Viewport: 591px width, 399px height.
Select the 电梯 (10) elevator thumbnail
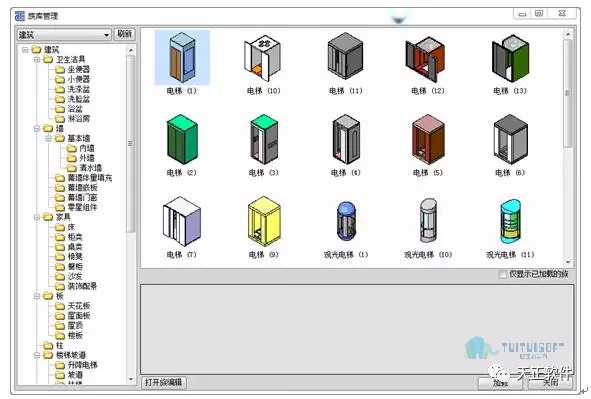tap(263, 57)
